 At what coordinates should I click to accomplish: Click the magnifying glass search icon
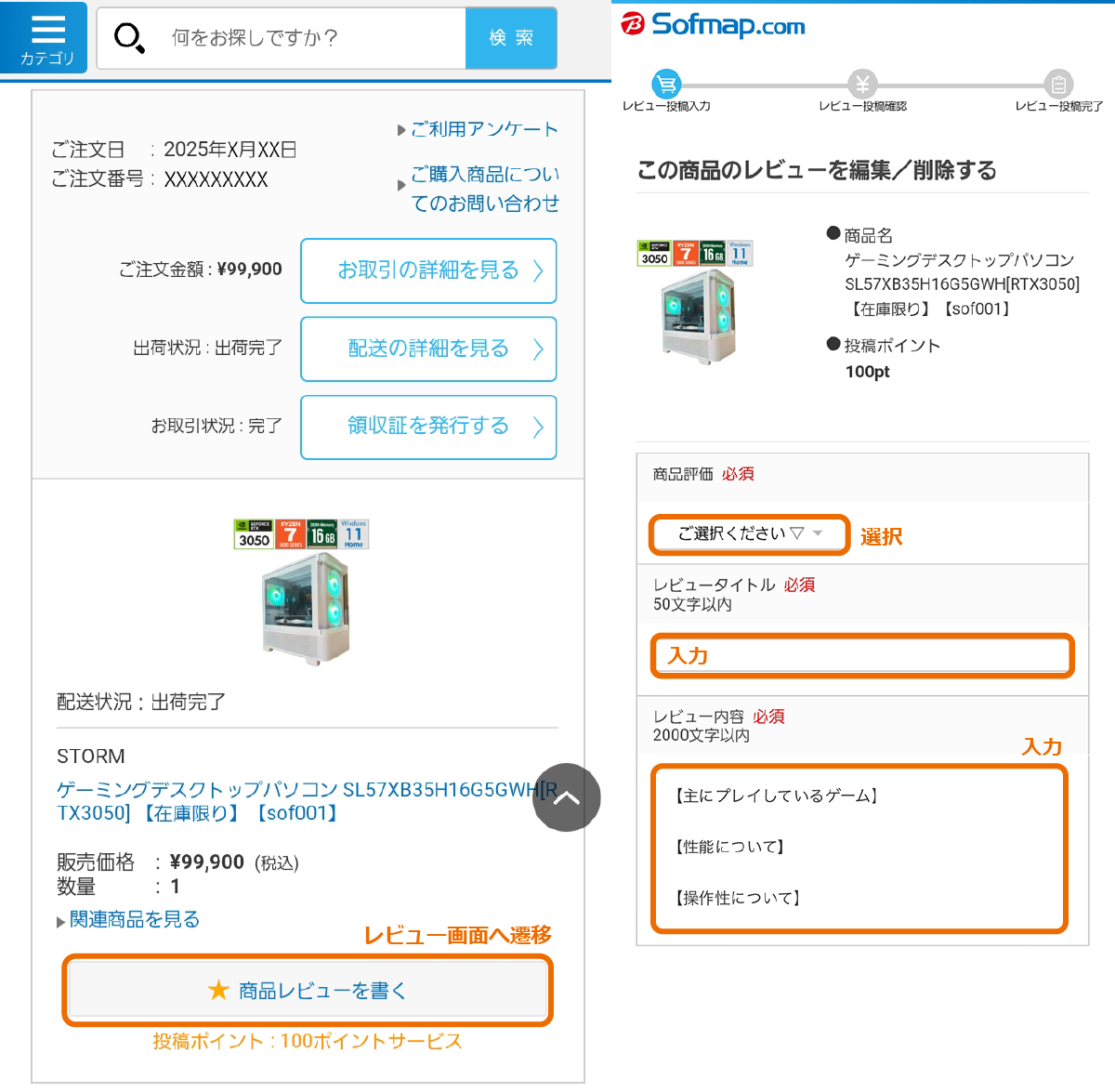click(128, 38)
